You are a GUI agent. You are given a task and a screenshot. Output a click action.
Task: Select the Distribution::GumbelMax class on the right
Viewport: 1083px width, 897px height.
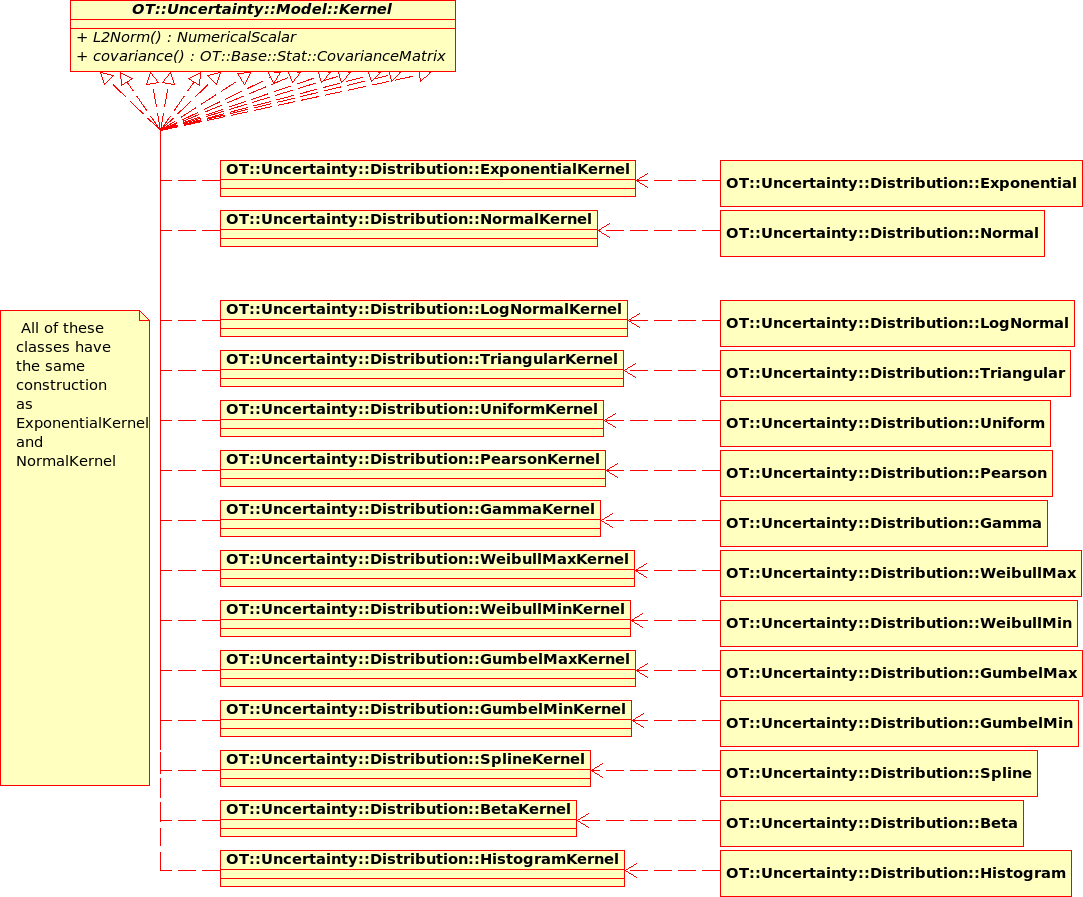pos(900,673)
